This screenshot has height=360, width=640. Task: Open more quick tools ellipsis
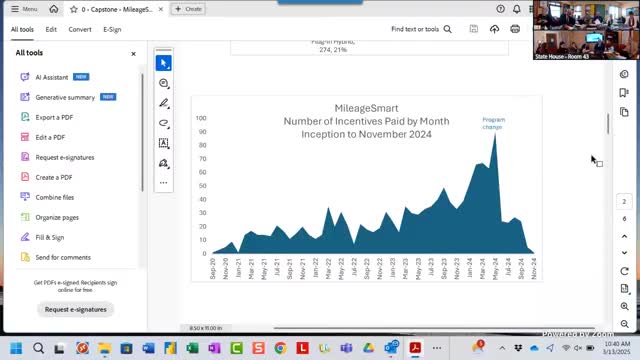click(164, 183)
